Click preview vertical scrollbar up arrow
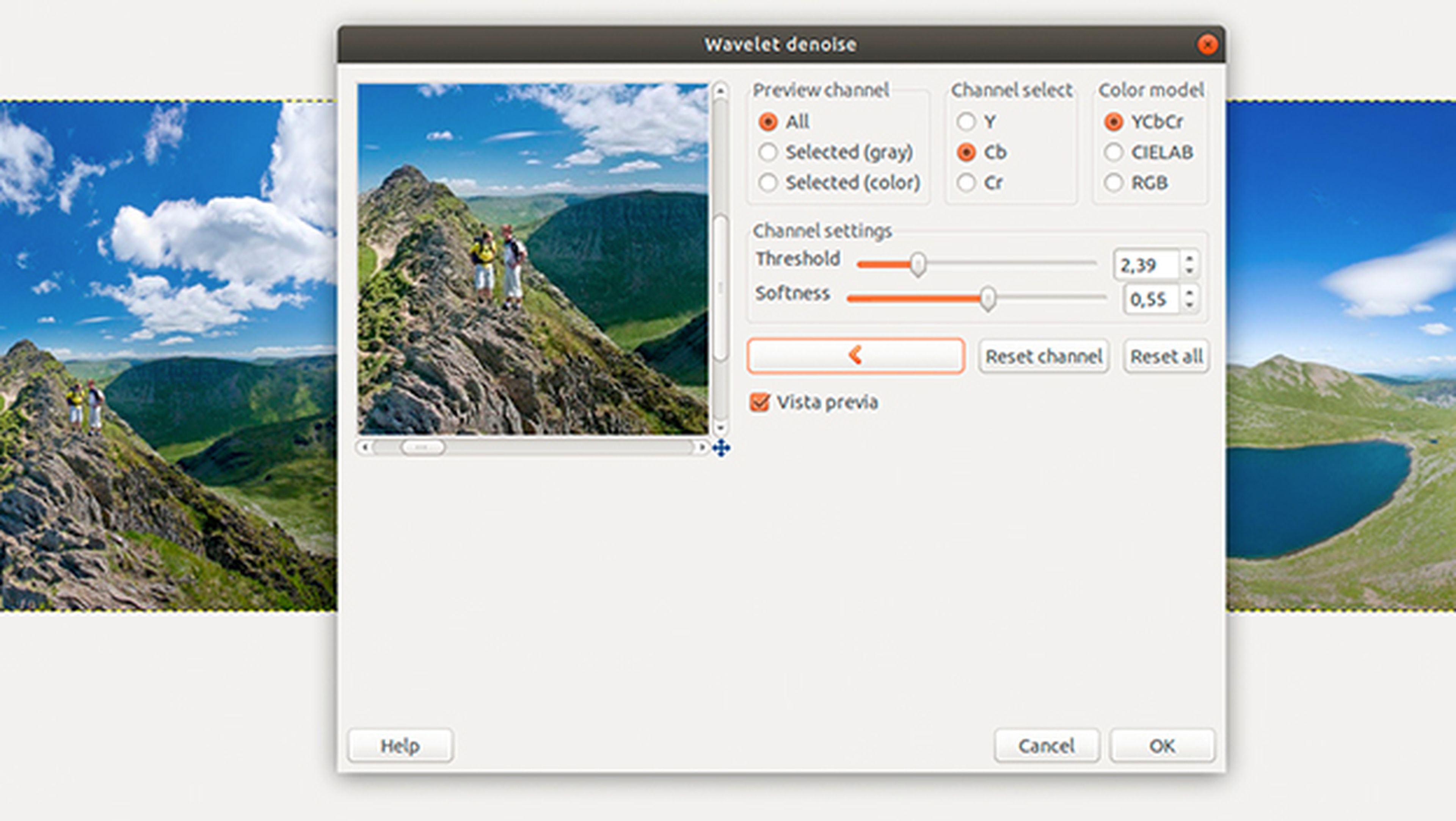 tap(720, 91)
